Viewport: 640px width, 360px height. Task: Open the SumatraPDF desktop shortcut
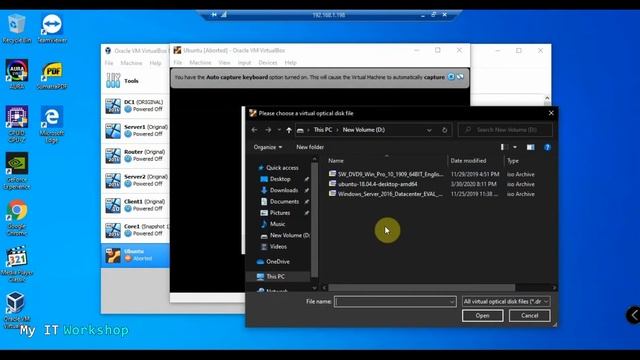(x=52, y=76)
